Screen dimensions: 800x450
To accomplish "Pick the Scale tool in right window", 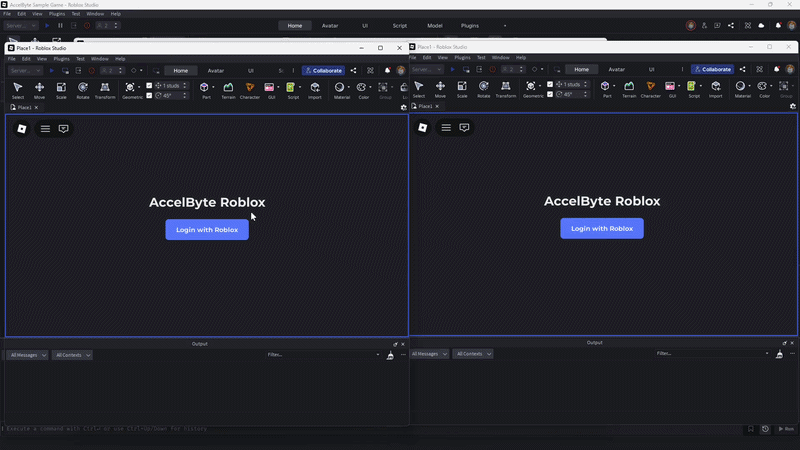I will 462,90.
